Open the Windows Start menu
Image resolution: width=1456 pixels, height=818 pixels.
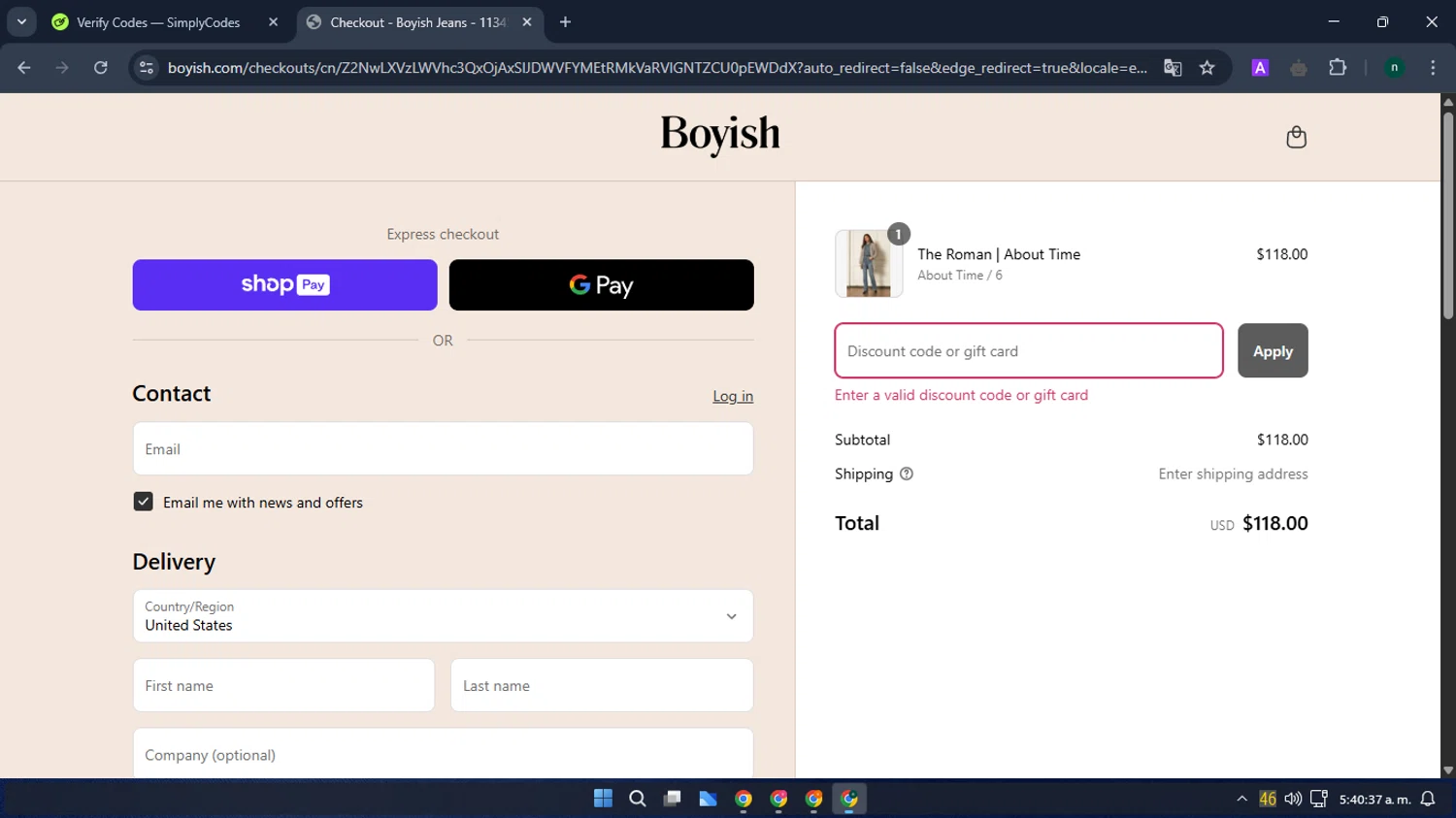(603, 799)
